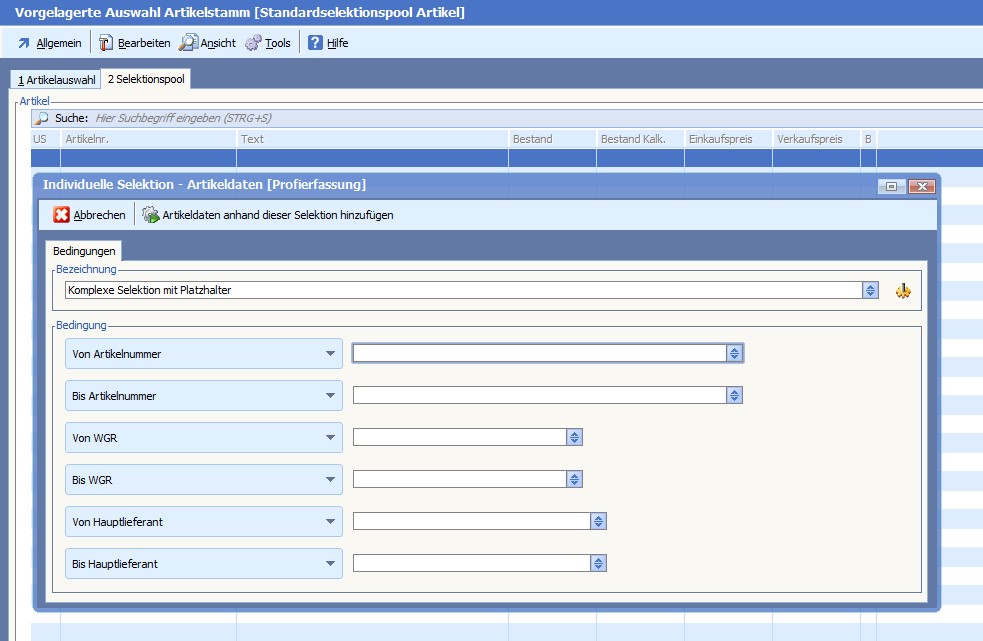The image size is (983, 641).
Task: Open the Ansicht toolbar menu
Action: click(208, 43)
